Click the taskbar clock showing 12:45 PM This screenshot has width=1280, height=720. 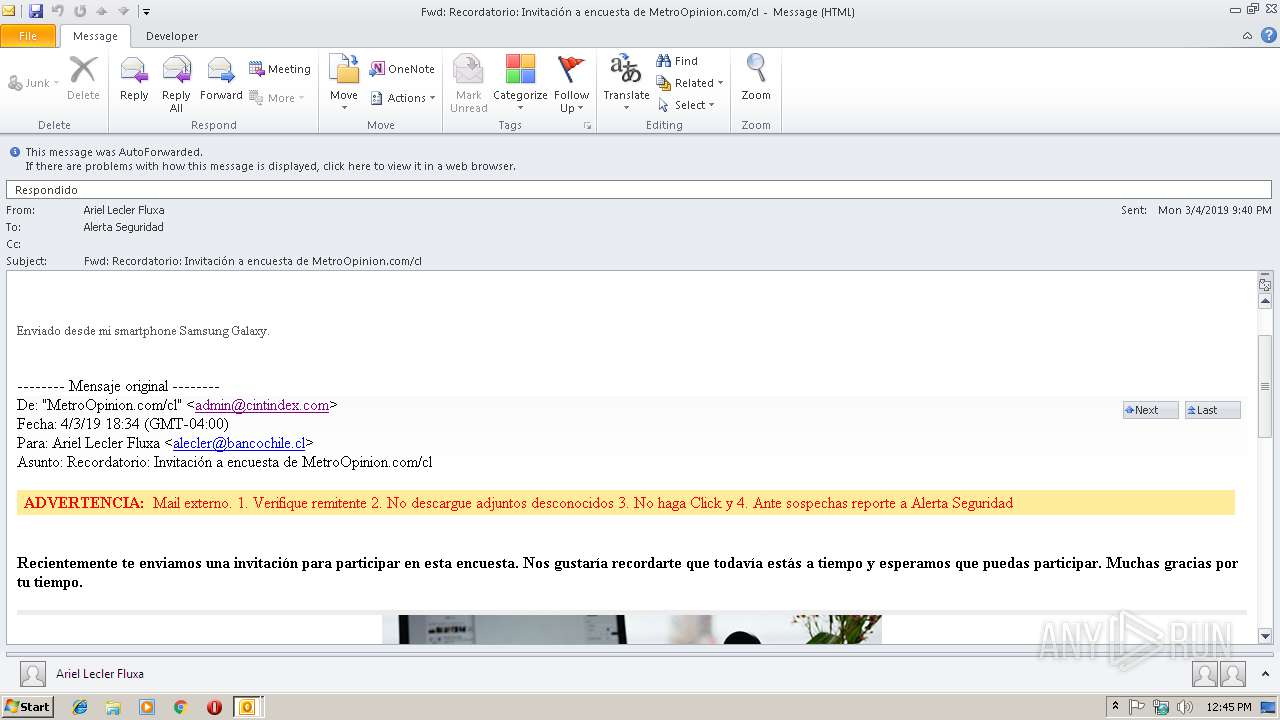coord(1229,707)
